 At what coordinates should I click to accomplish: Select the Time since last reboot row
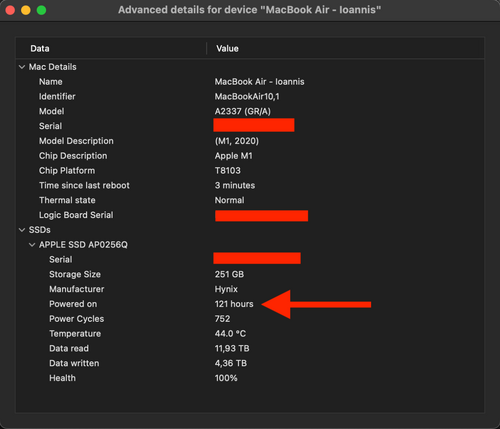pos(250,185)
